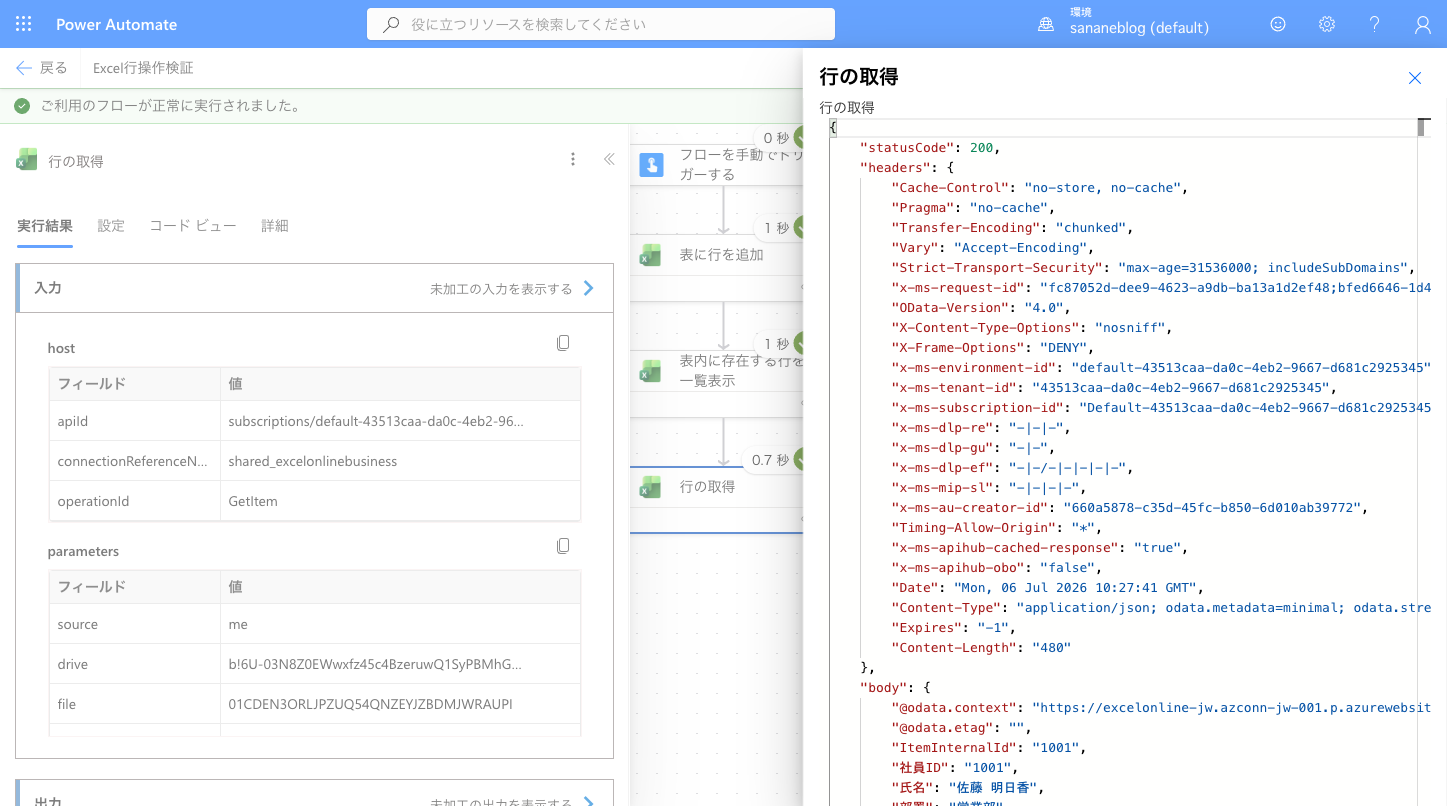Select the Excel icon on the 一覧表示 step
This screenshot has width=1447, height=806.
(651, 371)
